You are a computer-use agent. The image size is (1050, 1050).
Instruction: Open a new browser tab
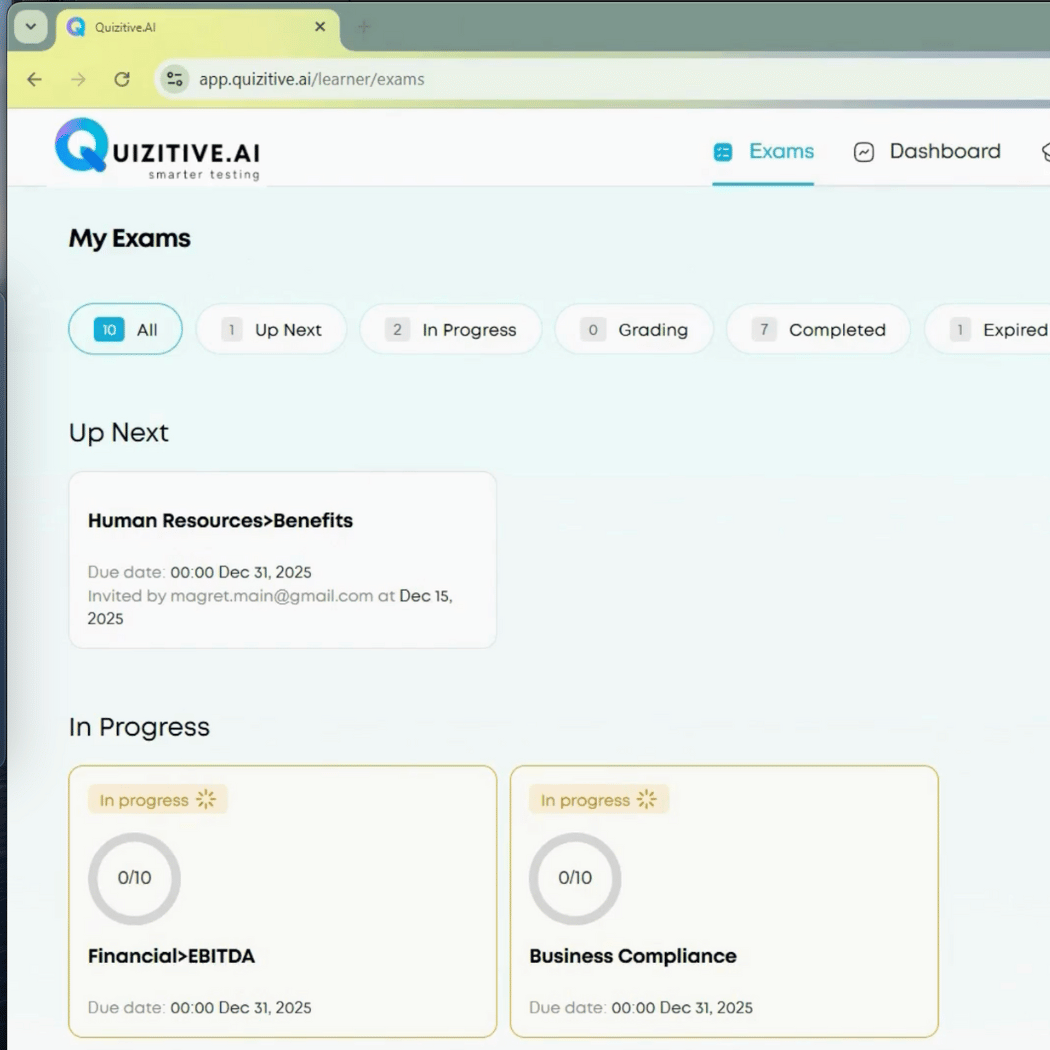pos(364,27)
